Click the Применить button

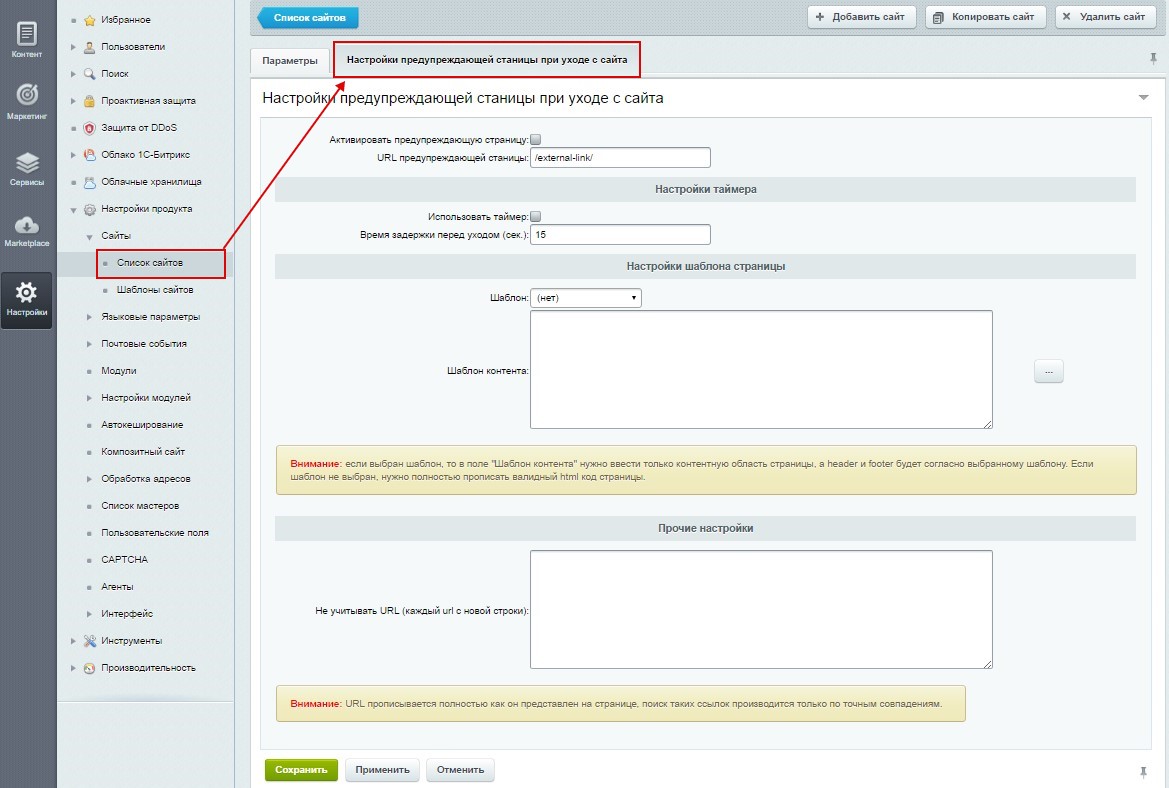[x=382, y=769]
